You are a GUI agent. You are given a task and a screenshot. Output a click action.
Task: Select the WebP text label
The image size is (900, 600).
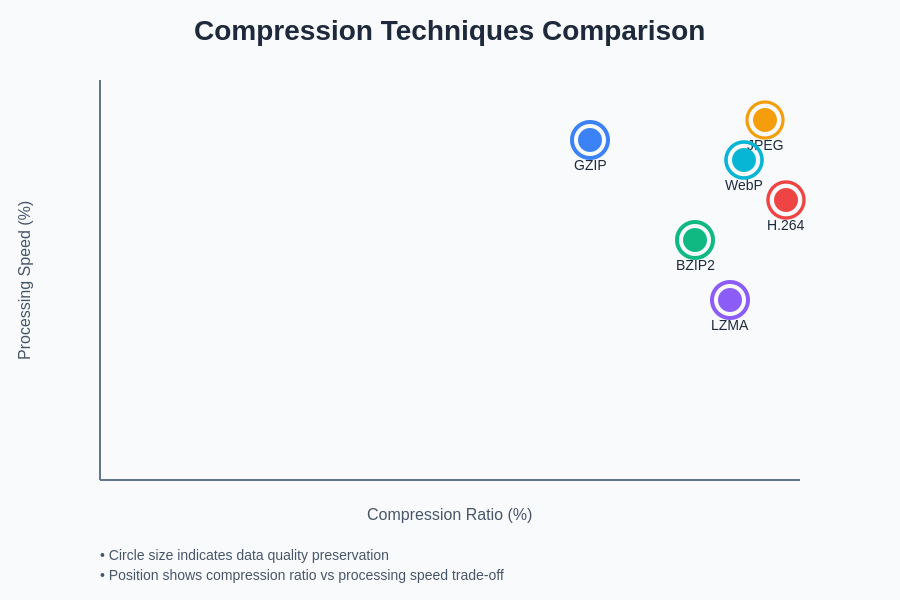(x=744, y=186)
